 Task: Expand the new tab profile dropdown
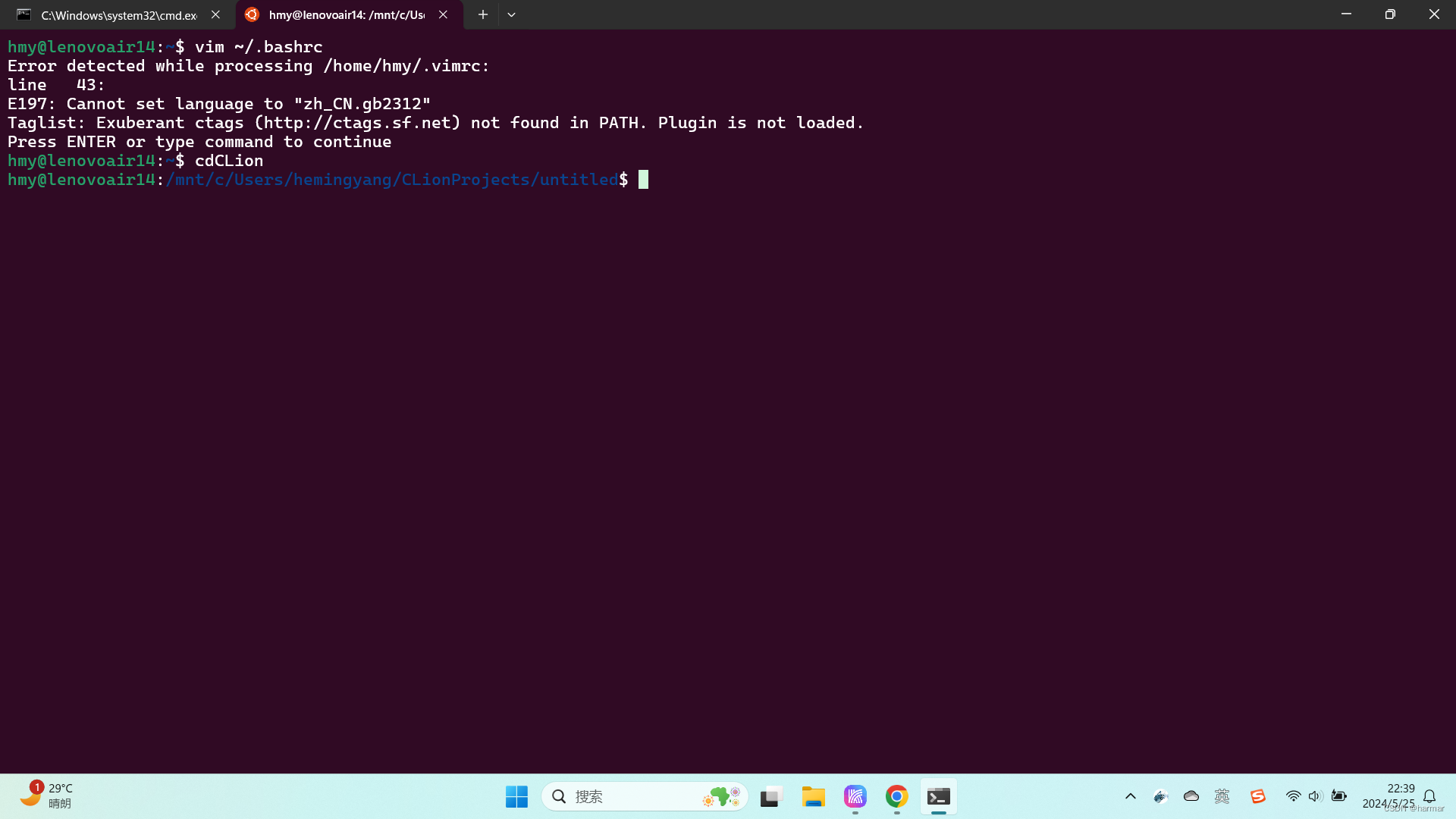[x=511, y=14]
